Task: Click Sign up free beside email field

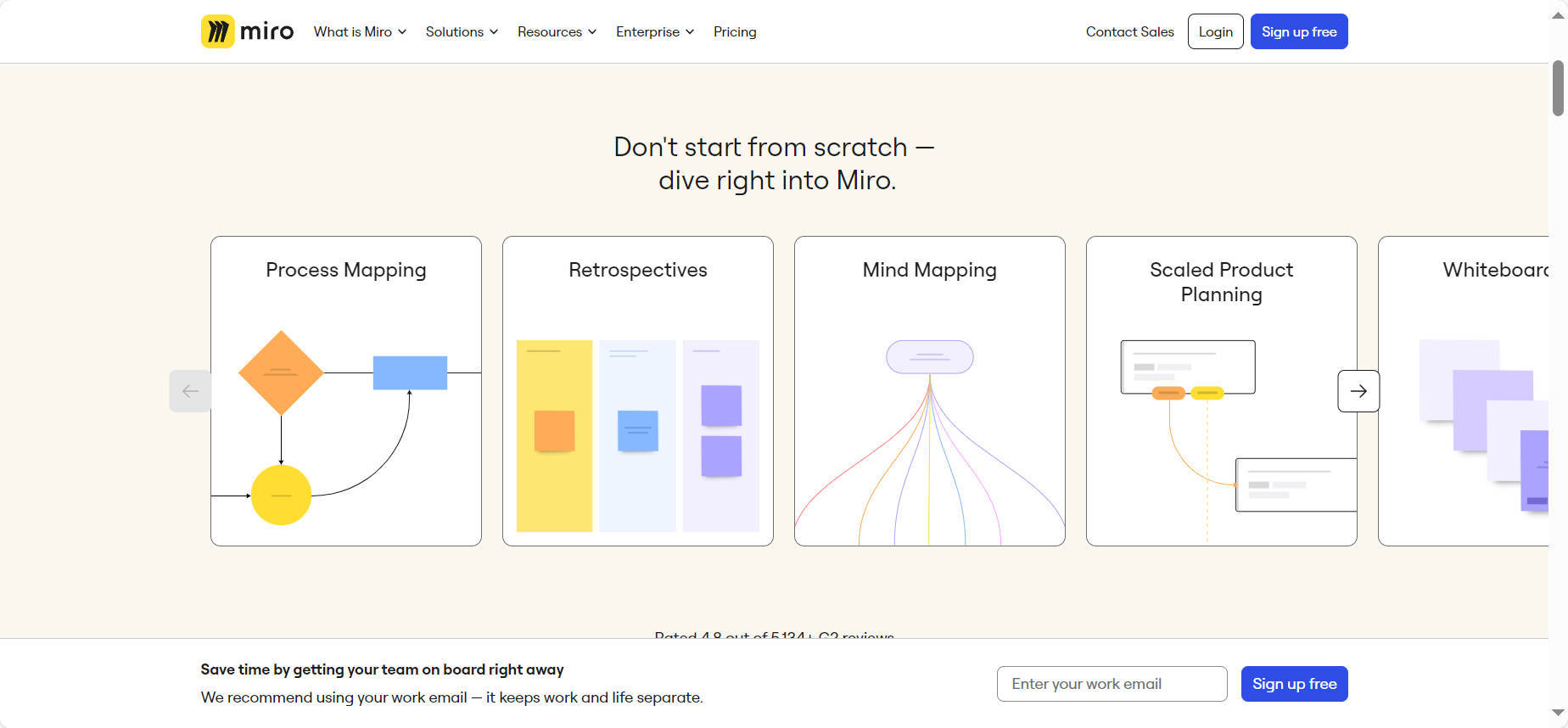Action: point(1295,684)
